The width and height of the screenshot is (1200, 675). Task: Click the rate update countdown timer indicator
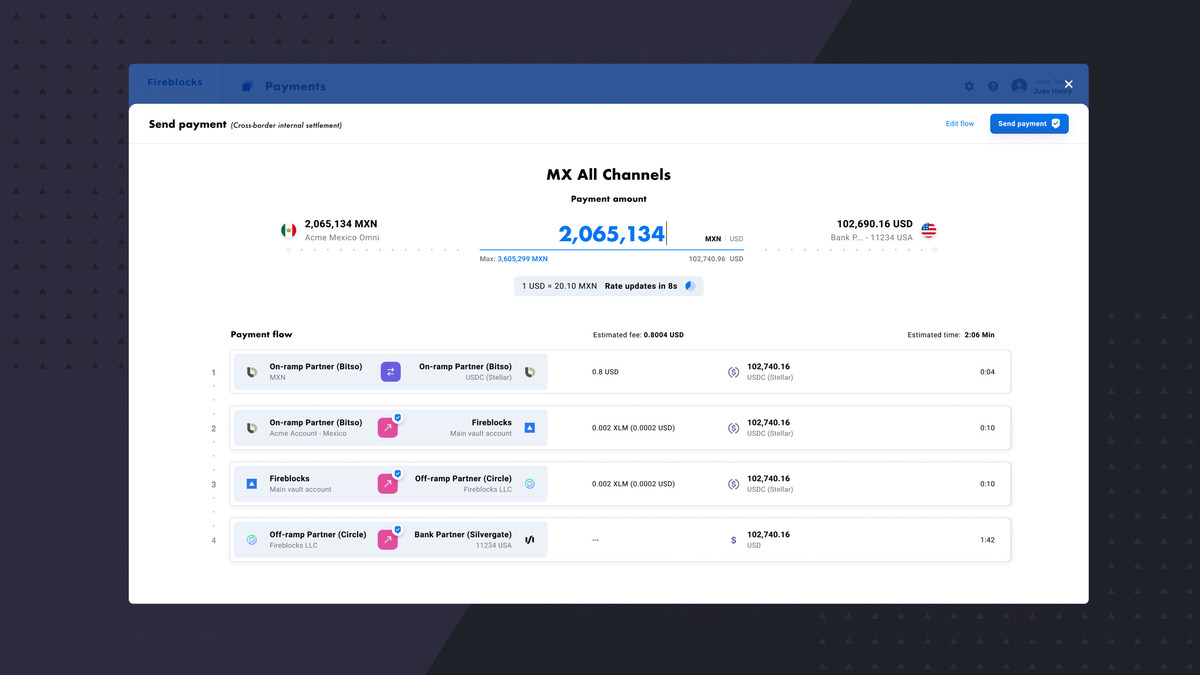coord(688,286)
